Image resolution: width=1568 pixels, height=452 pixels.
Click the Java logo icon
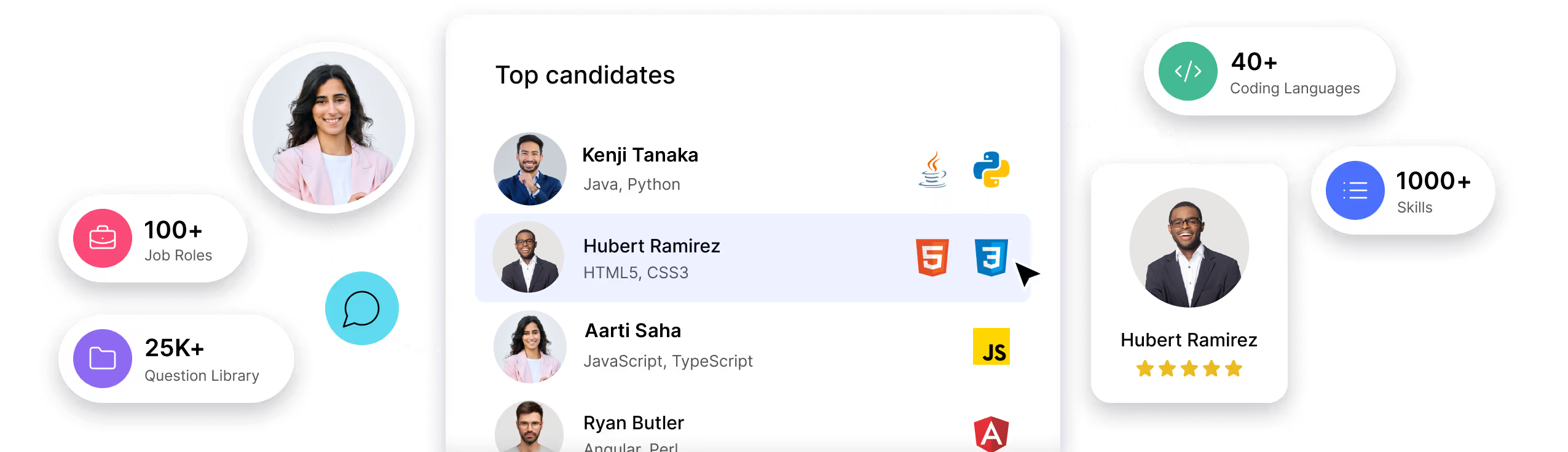932,169
